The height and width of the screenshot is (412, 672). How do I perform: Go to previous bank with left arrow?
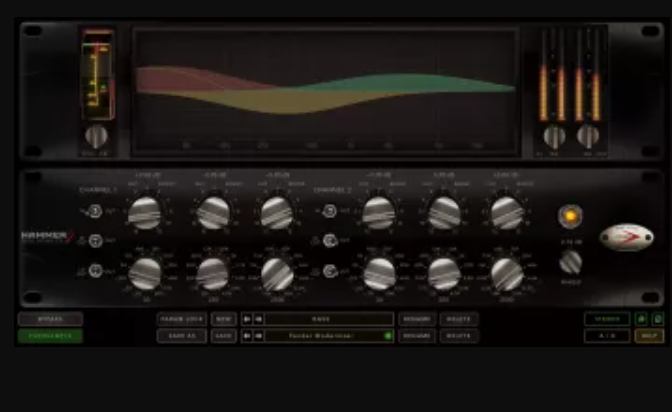tap(247, 319)
